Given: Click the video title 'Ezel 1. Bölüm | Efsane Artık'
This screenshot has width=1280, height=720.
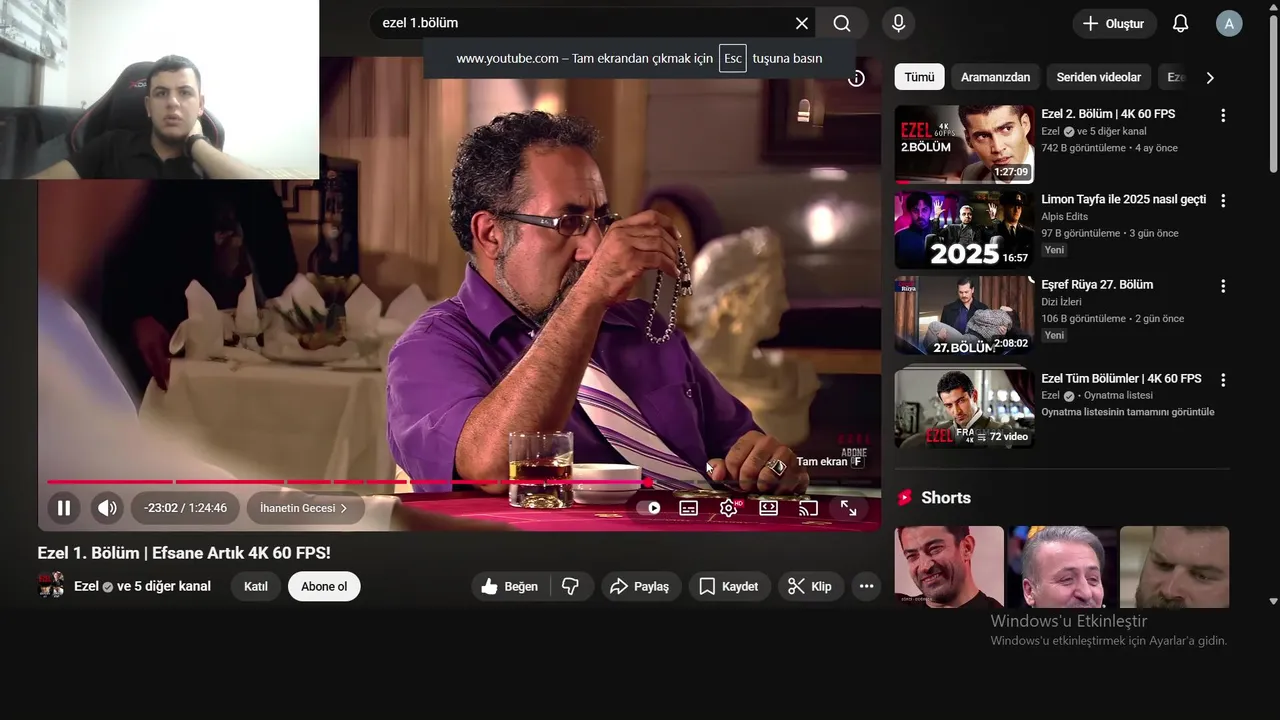Looking at the screenshot, I should tap(184, 553).
